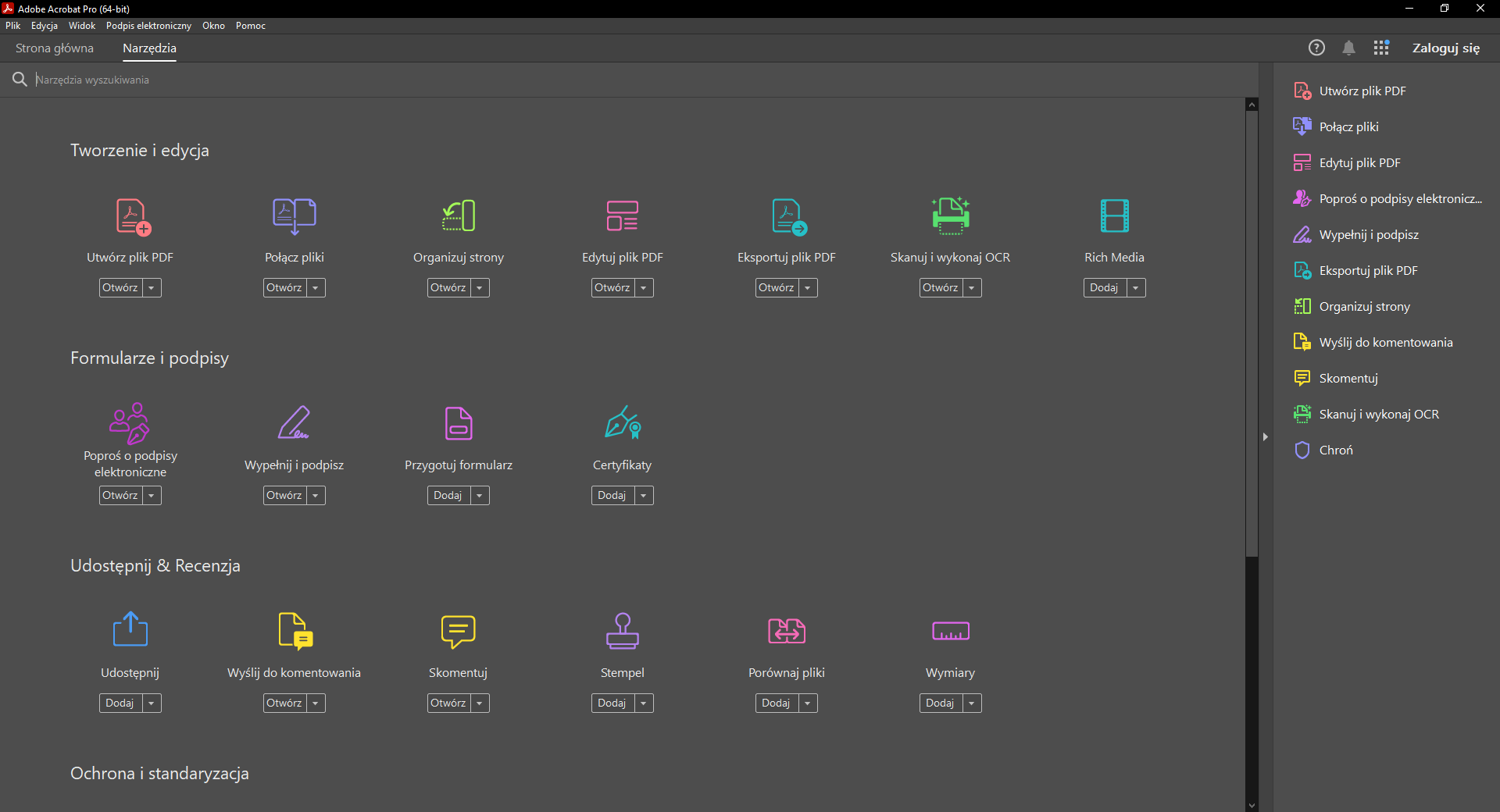1500x812 pixels.
Task: Expand dropdown arrow under Przygotuj formularz
Action: coord(480,496)
